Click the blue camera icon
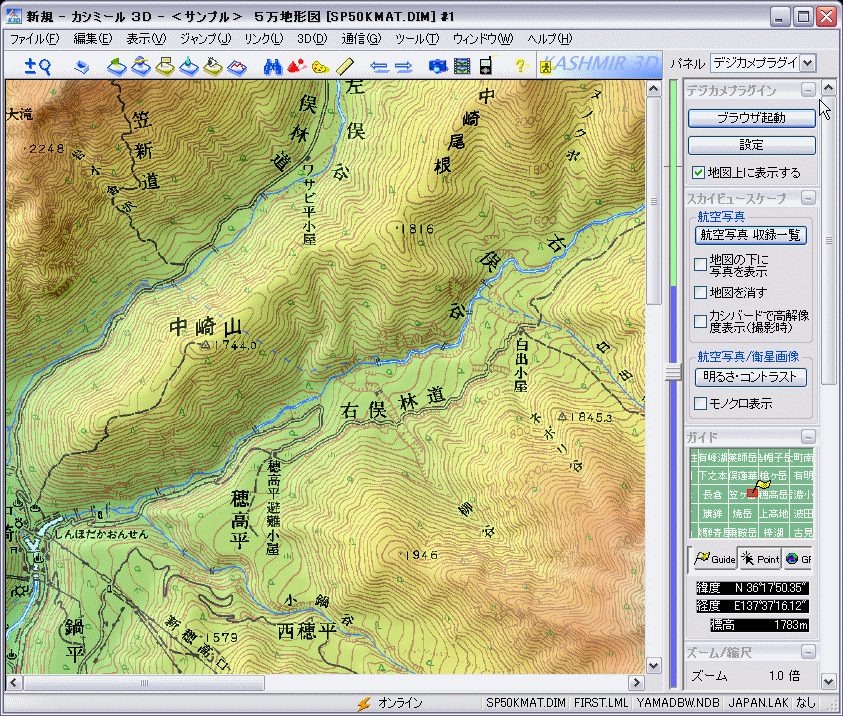Viewport: 843px width, 716px height. [x=438, y=66]
